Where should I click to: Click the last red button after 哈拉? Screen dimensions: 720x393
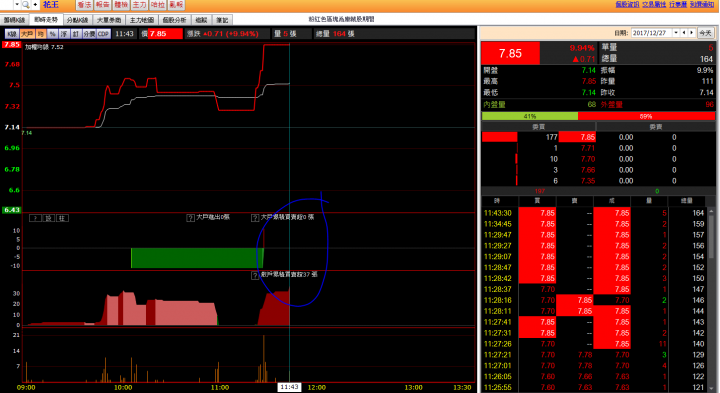176,5
